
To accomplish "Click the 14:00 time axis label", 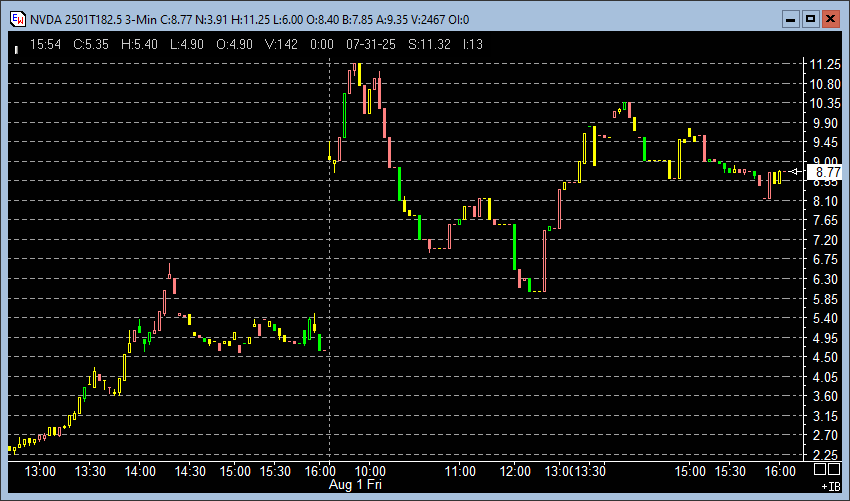I will pyautogui.click(x=140, y=471).
